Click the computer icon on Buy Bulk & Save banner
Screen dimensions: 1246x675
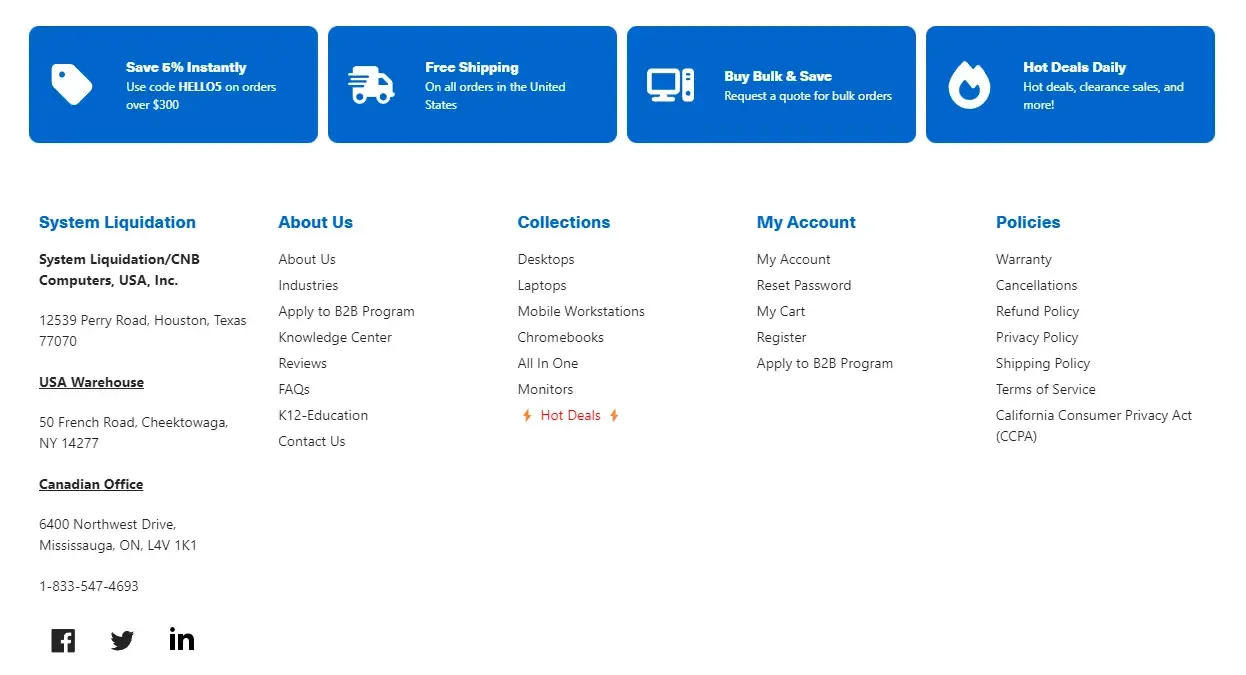(x=669, y=83)
